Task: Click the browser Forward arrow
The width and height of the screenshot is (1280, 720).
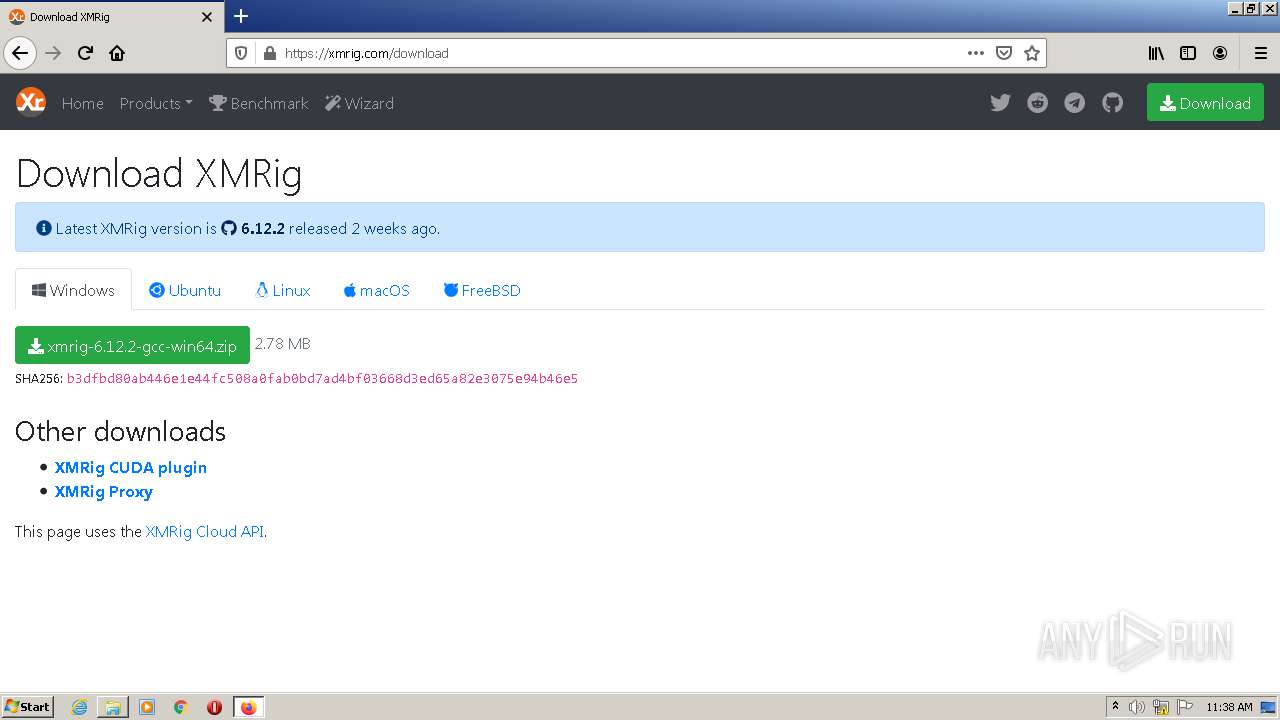Action: [53, 53]
